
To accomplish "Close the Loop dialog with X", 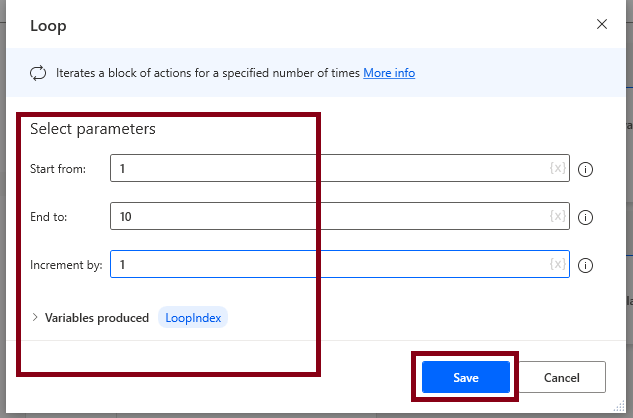I will 601,23.
